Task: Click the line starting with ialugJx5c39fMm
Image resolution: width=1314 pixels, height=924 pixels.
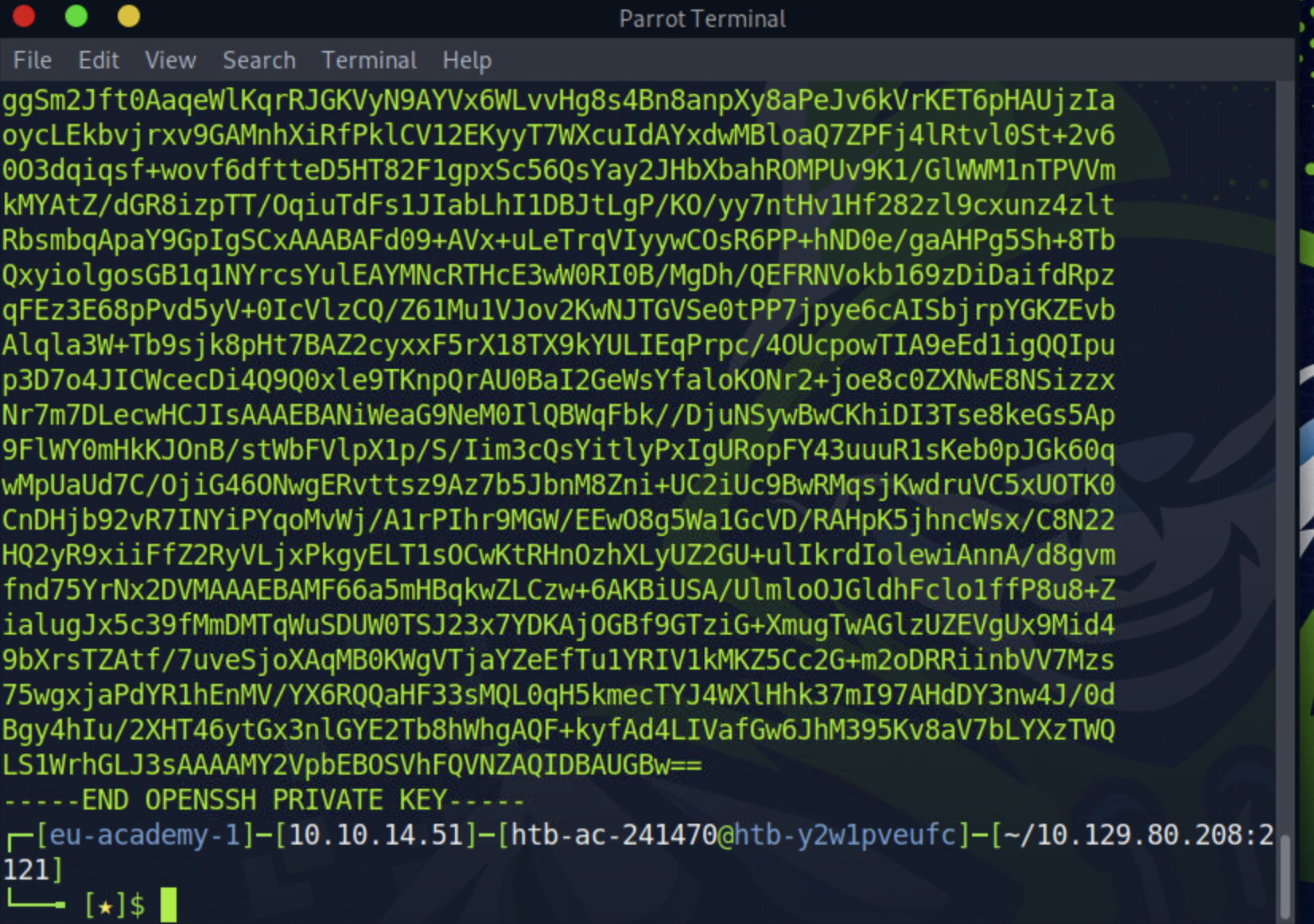Action: (x=558, y=626)
